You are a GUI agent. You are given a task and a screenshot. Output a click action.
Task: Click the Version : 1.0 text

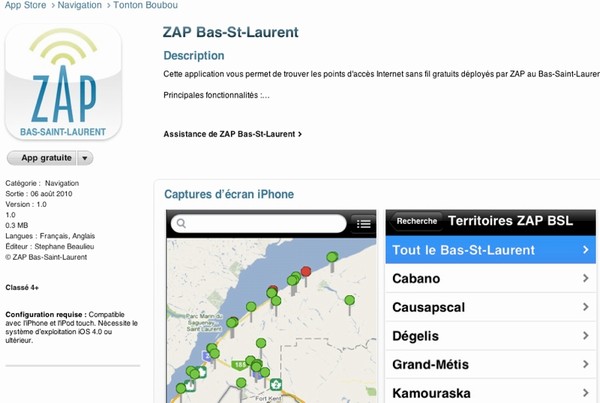point(26,204)
